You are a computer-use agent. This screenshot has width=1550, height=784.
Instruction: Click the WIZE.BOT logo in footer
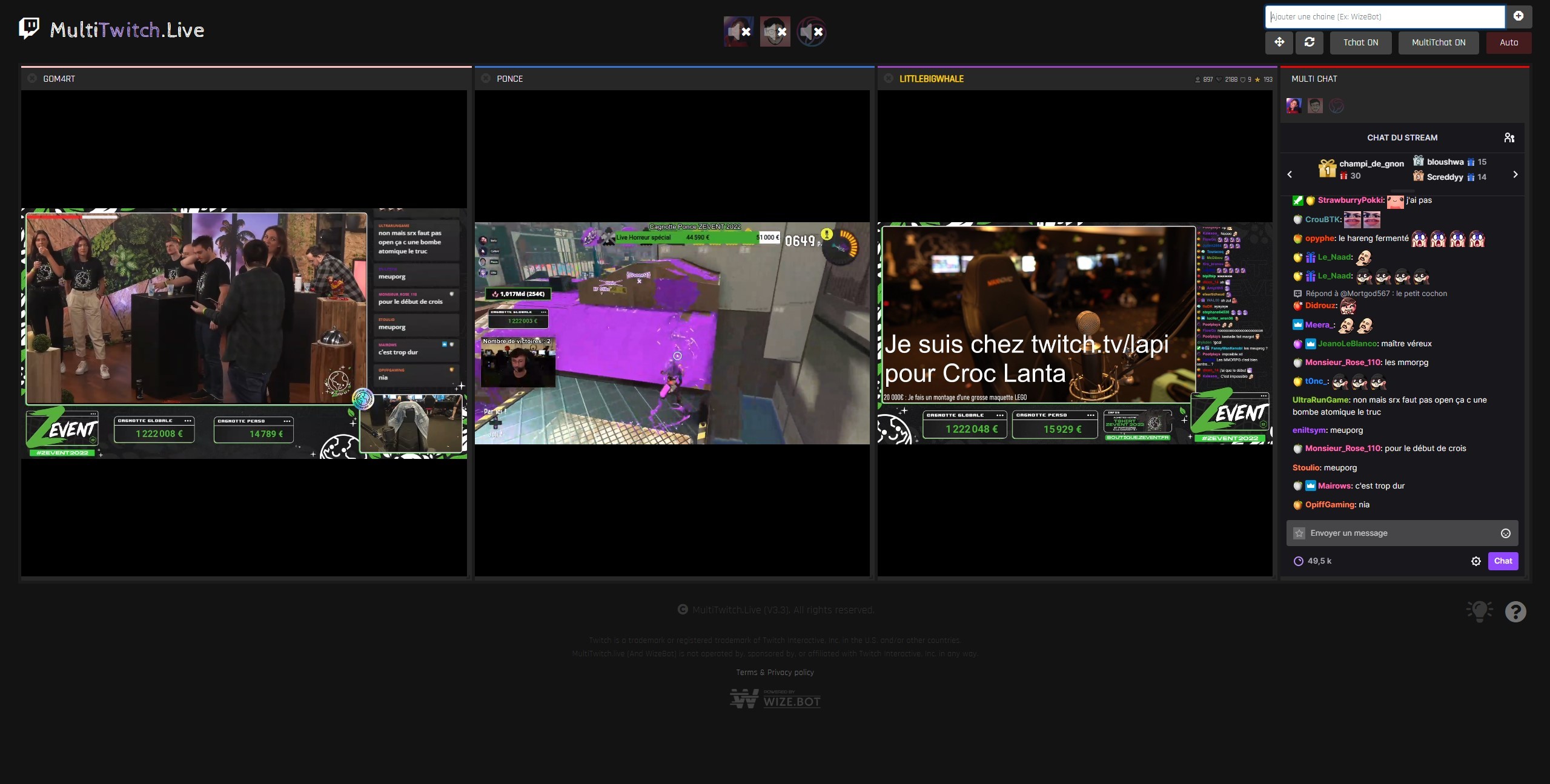pos(775,699)
